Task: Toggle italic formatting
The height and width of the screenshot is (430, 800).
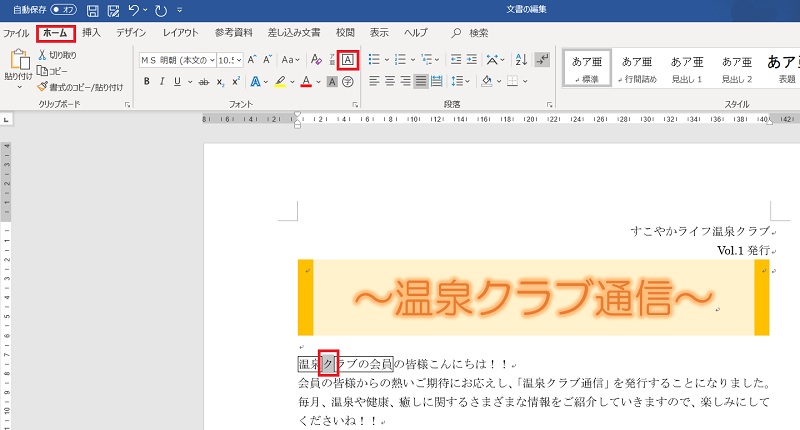Action: [162, 81]
